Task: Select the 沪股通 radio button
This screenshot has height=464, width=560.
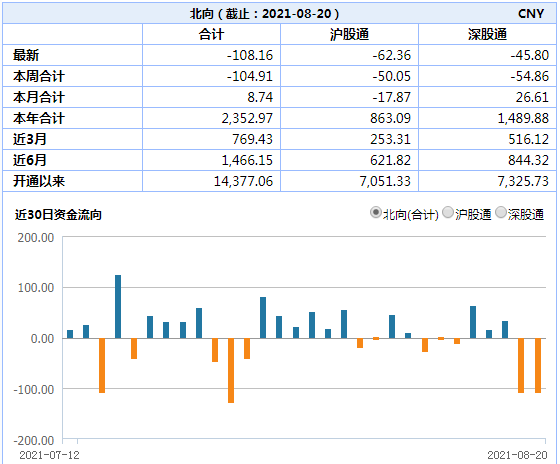Action: pos(448,213)
